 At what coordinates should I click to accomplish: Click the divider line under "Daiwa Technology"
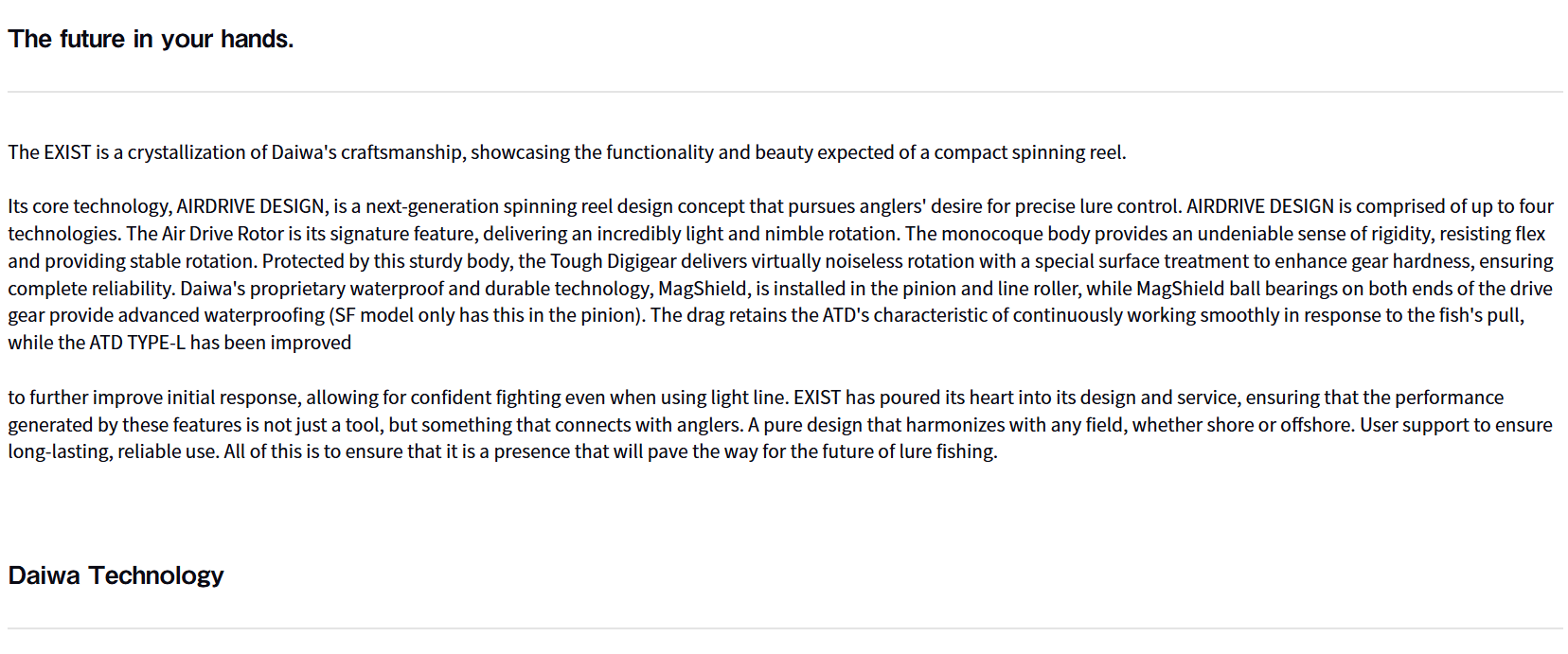(x=784, y=628)
